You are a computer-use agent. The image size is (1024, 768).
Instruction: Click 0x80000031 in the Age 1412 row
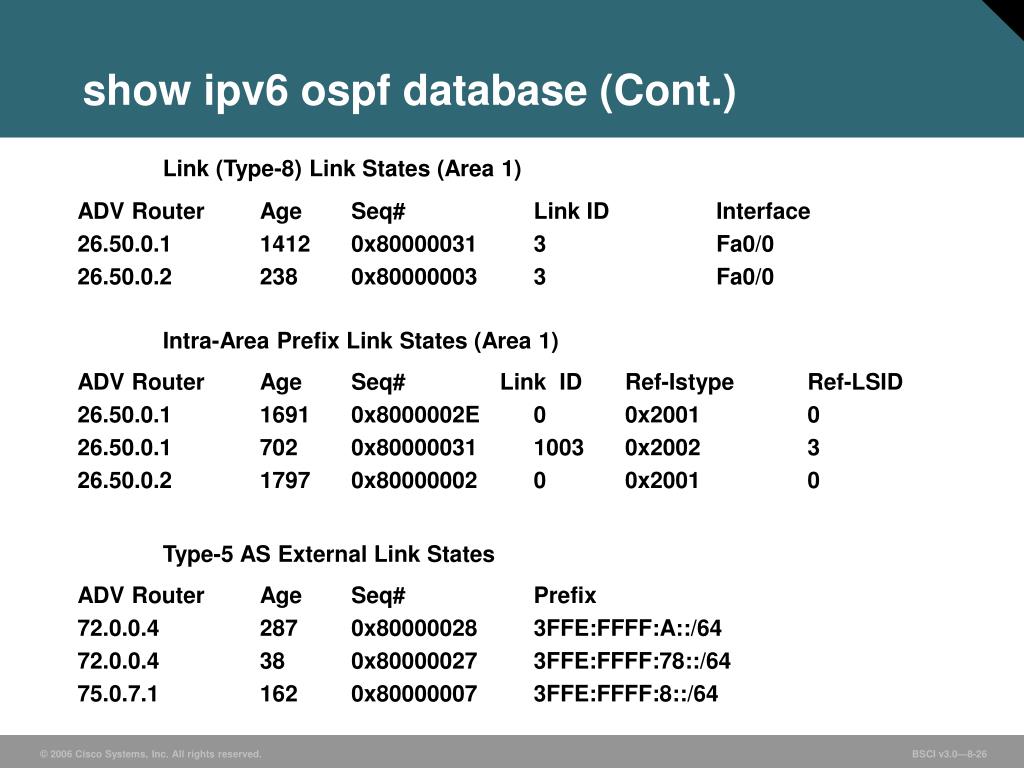[x=413, y=244]
